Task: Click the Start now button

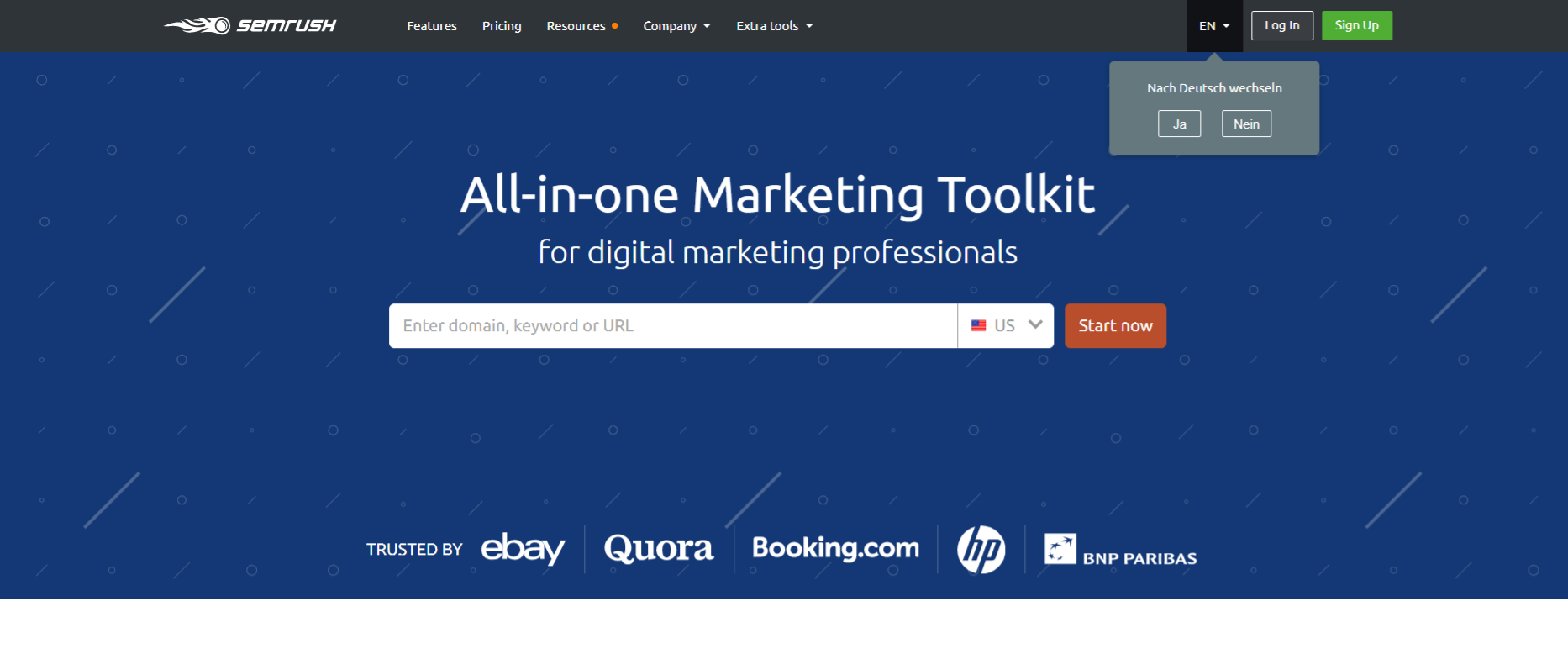Action: click(1115, 325)
